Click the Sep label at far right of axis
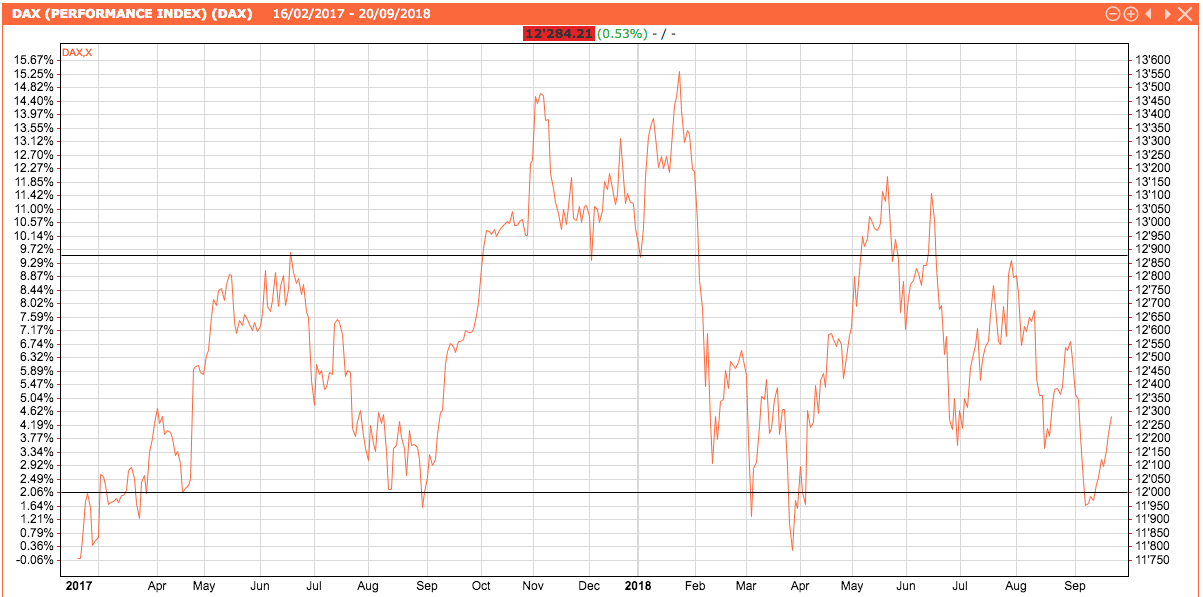The image size is (1203, 597). [x=1075, y=585]
